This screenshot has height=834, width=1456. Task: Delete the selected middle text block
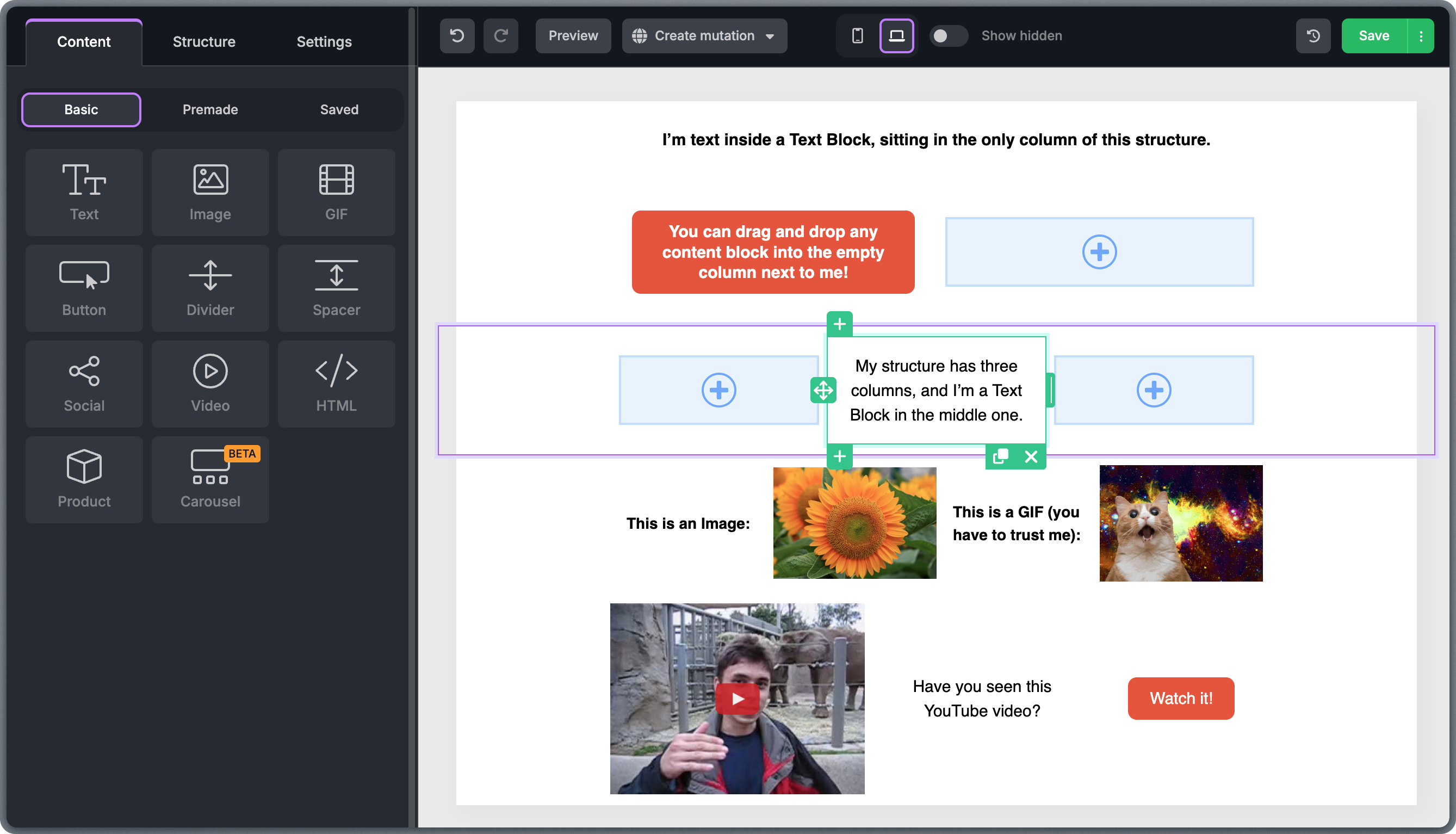click(x=1031, y=457)
